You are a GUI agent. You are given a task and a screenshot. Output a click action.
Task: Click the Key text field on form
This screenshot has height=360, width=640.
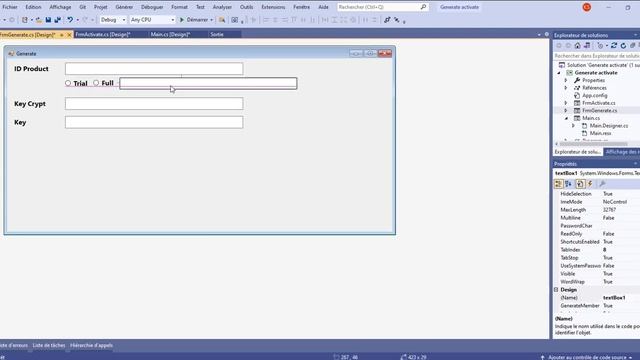click(x=154, y=122)
